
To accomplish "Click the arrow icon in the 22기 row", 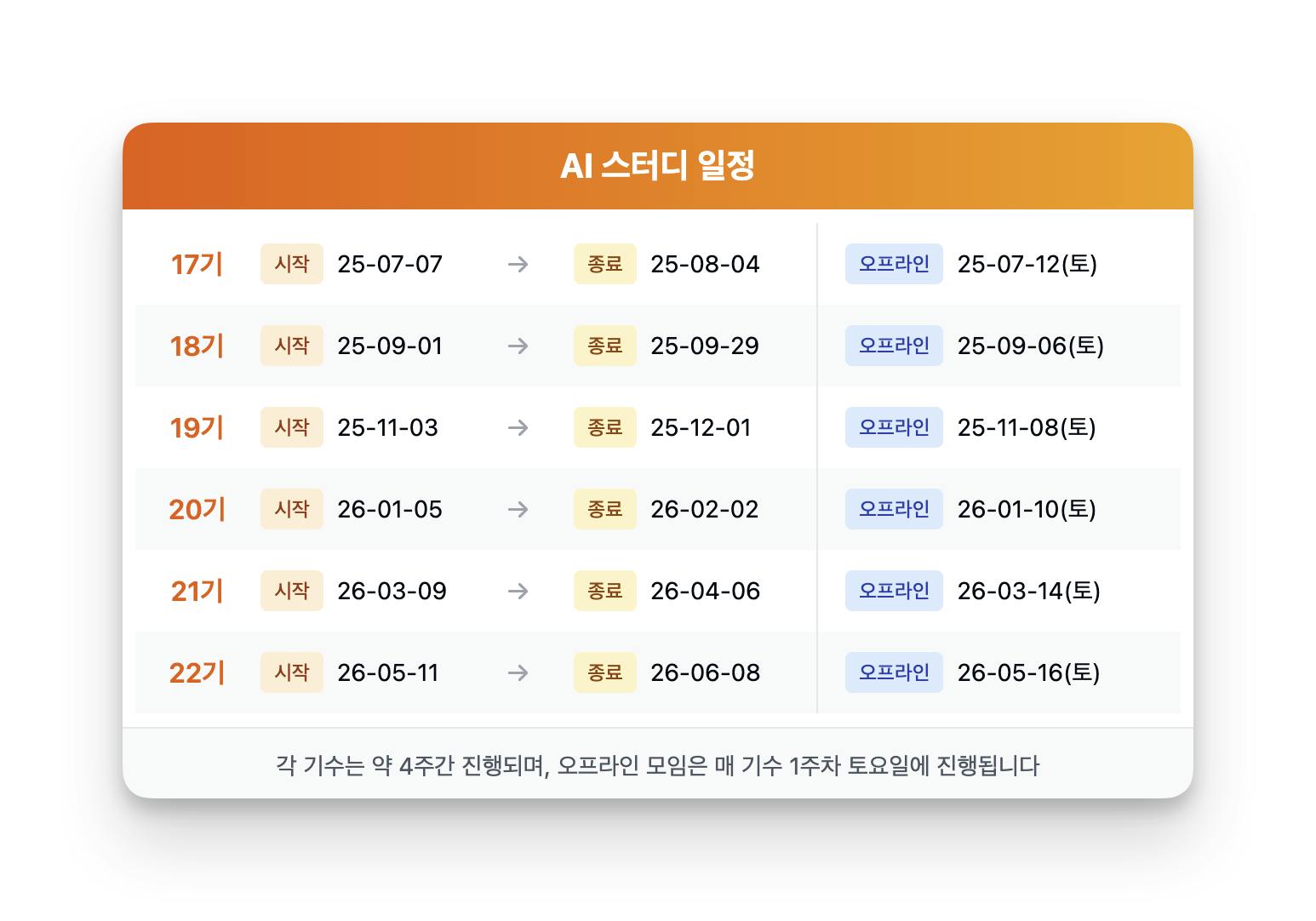I will pos(518,672).
